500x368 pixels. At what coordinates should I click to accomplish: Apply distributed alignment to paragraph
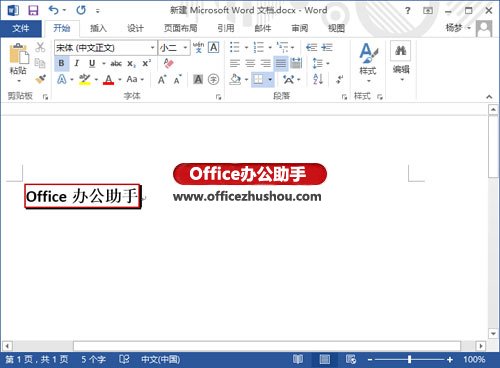(x=296, y=63)
